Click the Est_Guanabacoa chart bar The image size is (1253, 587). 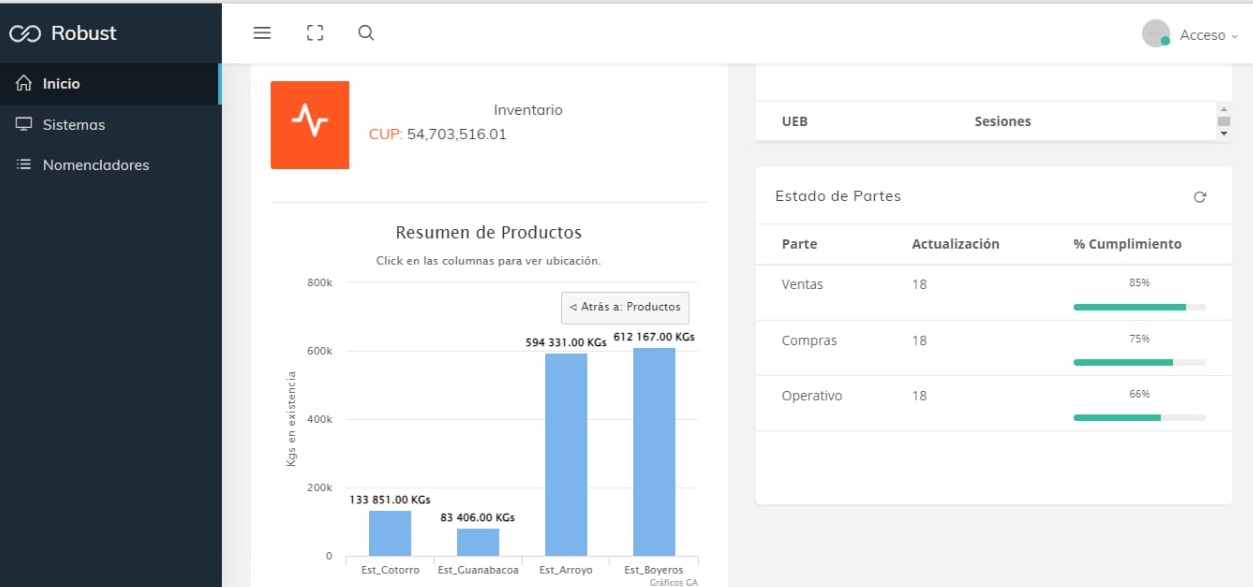click(x=478, y=542)
